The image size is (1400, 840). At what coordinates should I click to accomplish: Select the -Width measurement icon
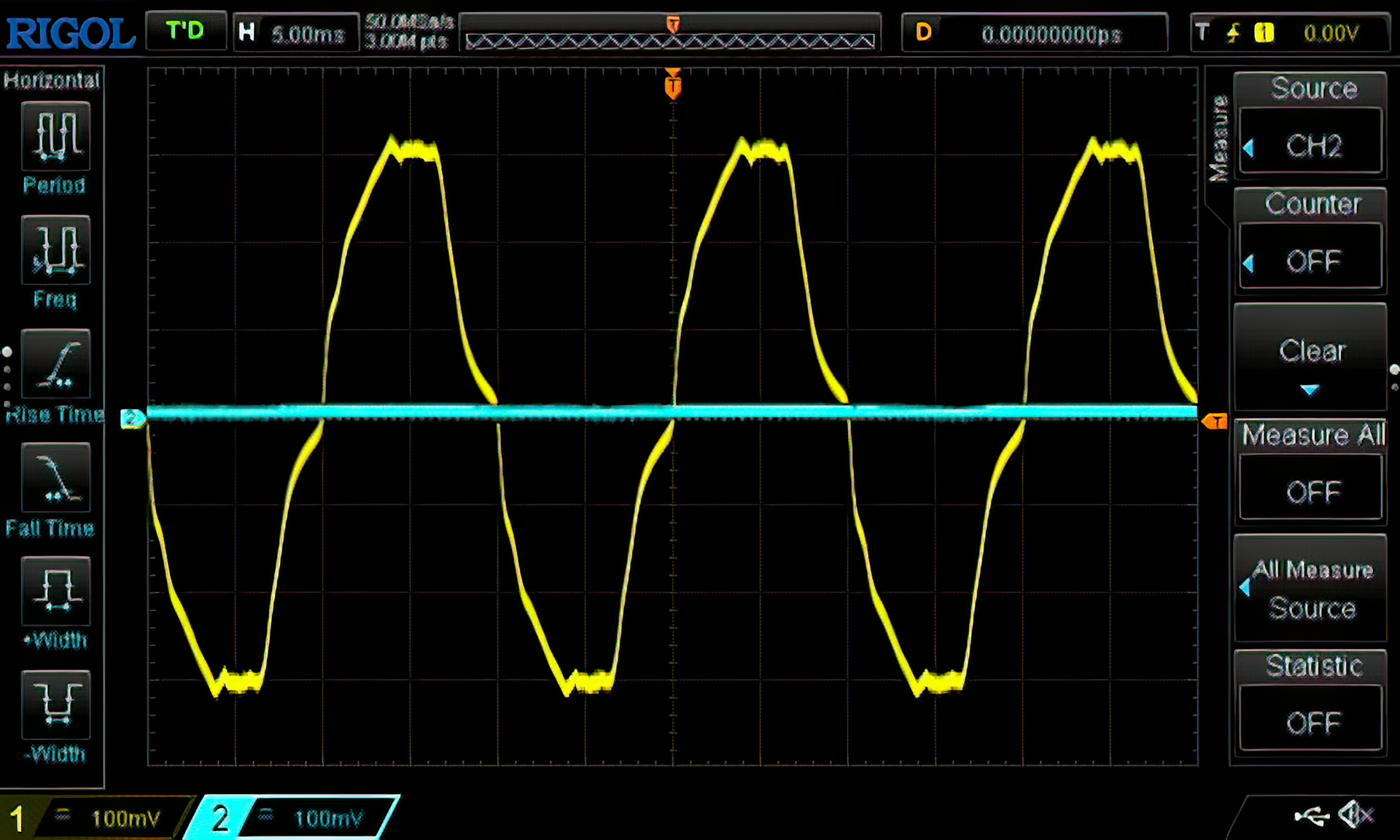click(x=55, y=704)
